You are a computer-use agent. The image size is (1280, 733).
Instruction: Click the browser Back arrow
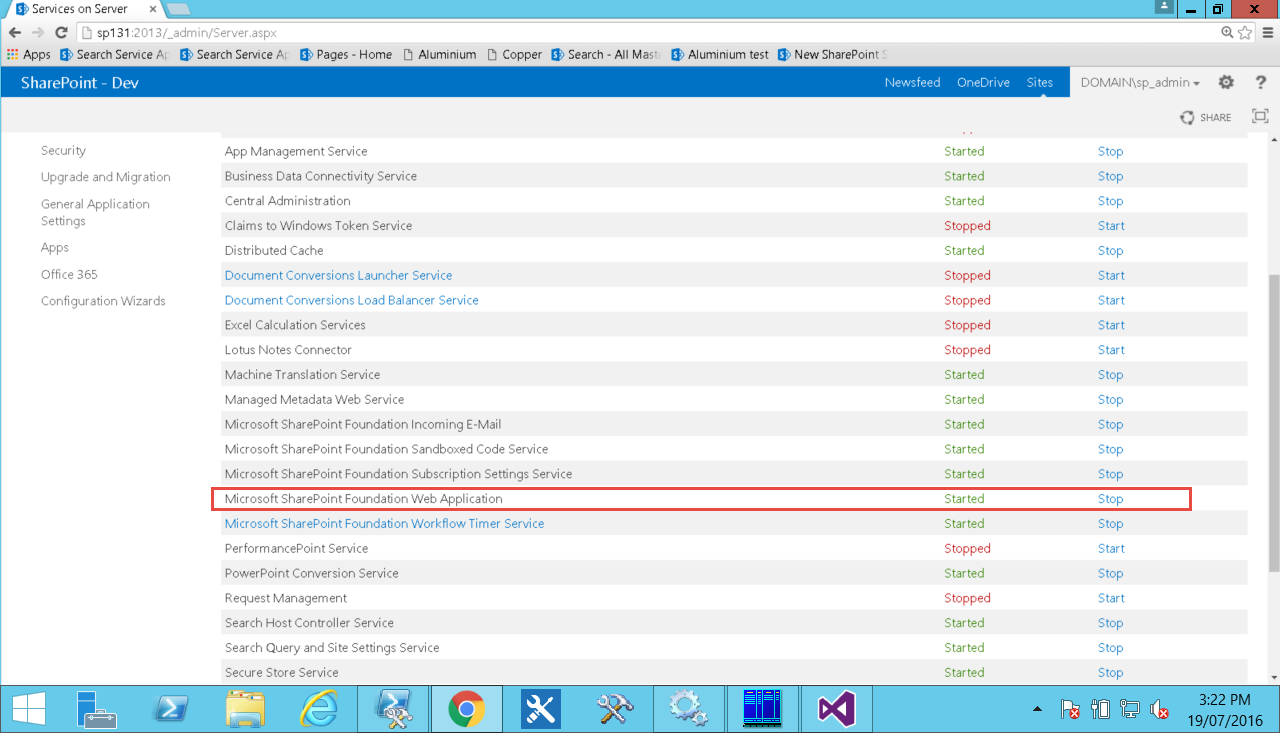(15, 32)
